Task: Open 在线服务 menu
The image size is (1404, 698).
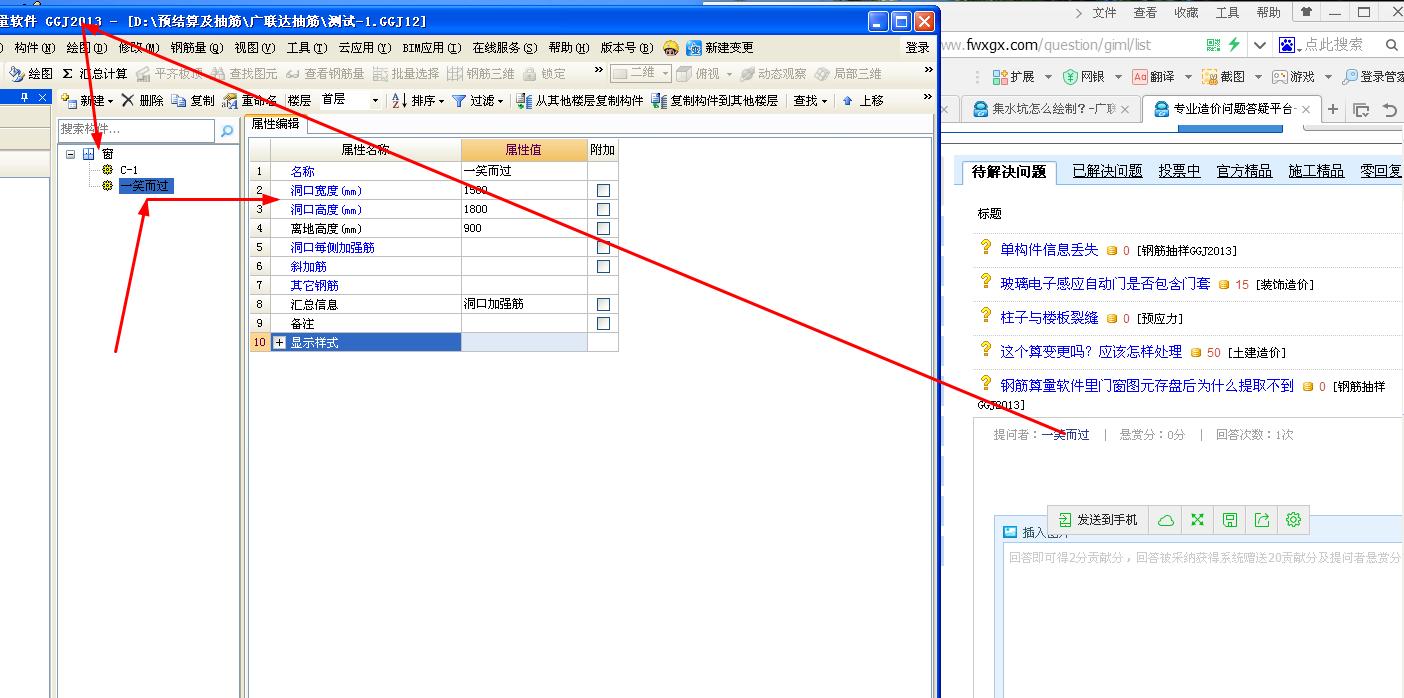Action: (x=505, y=47)
